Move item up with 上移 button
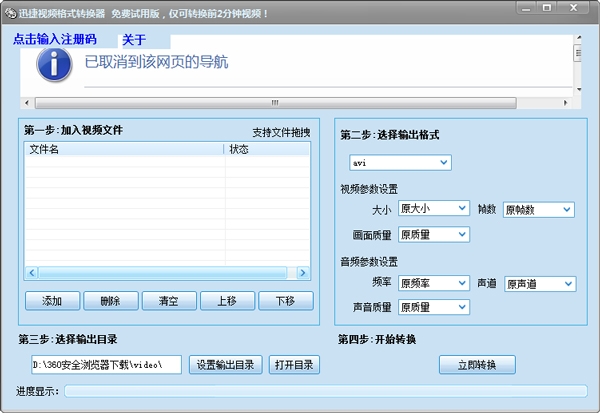This screenshot has width=600, height=413. 226,301
